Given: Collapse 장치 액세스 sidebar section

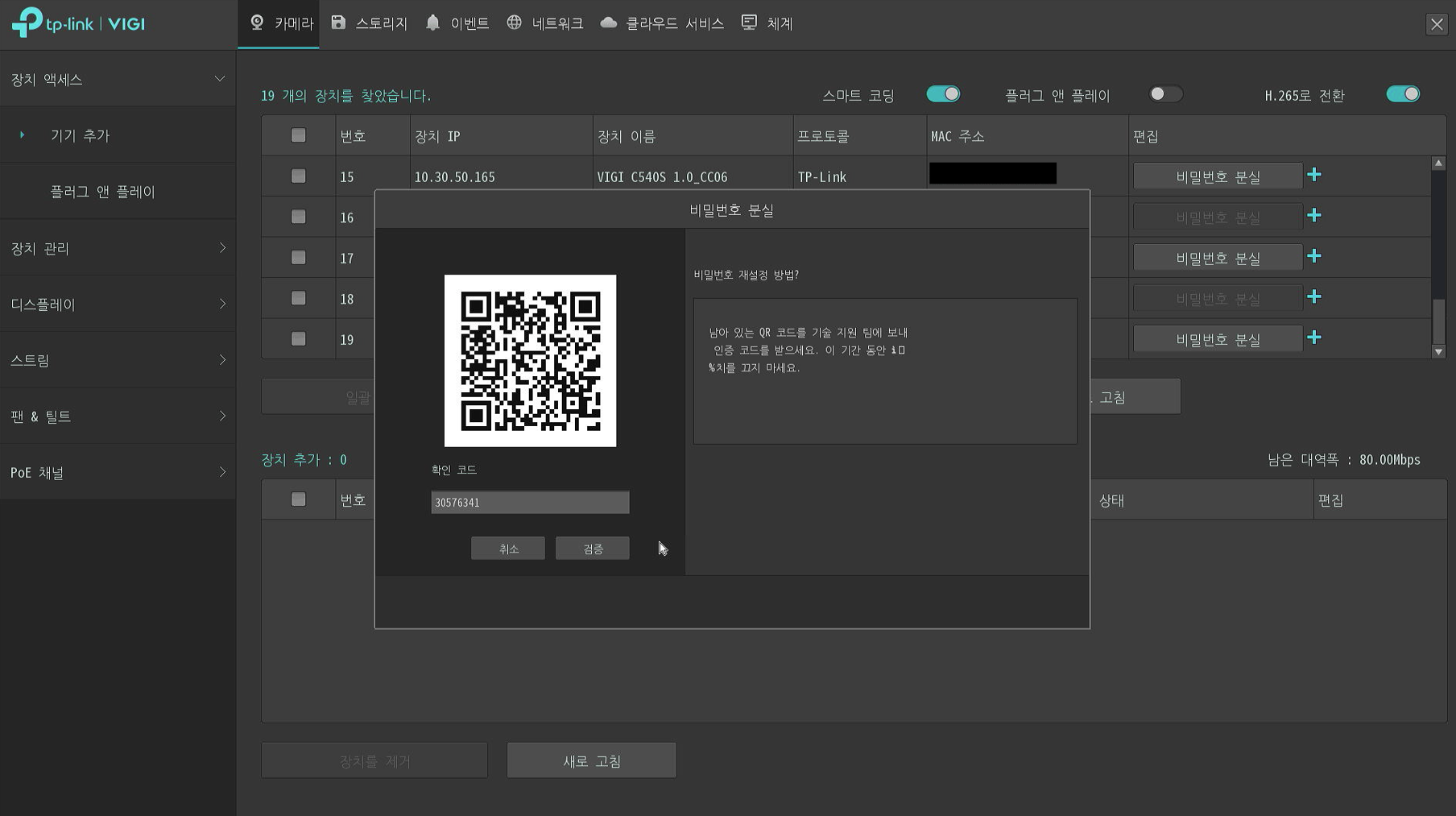Looking at the screenshot, I should 118,79.
